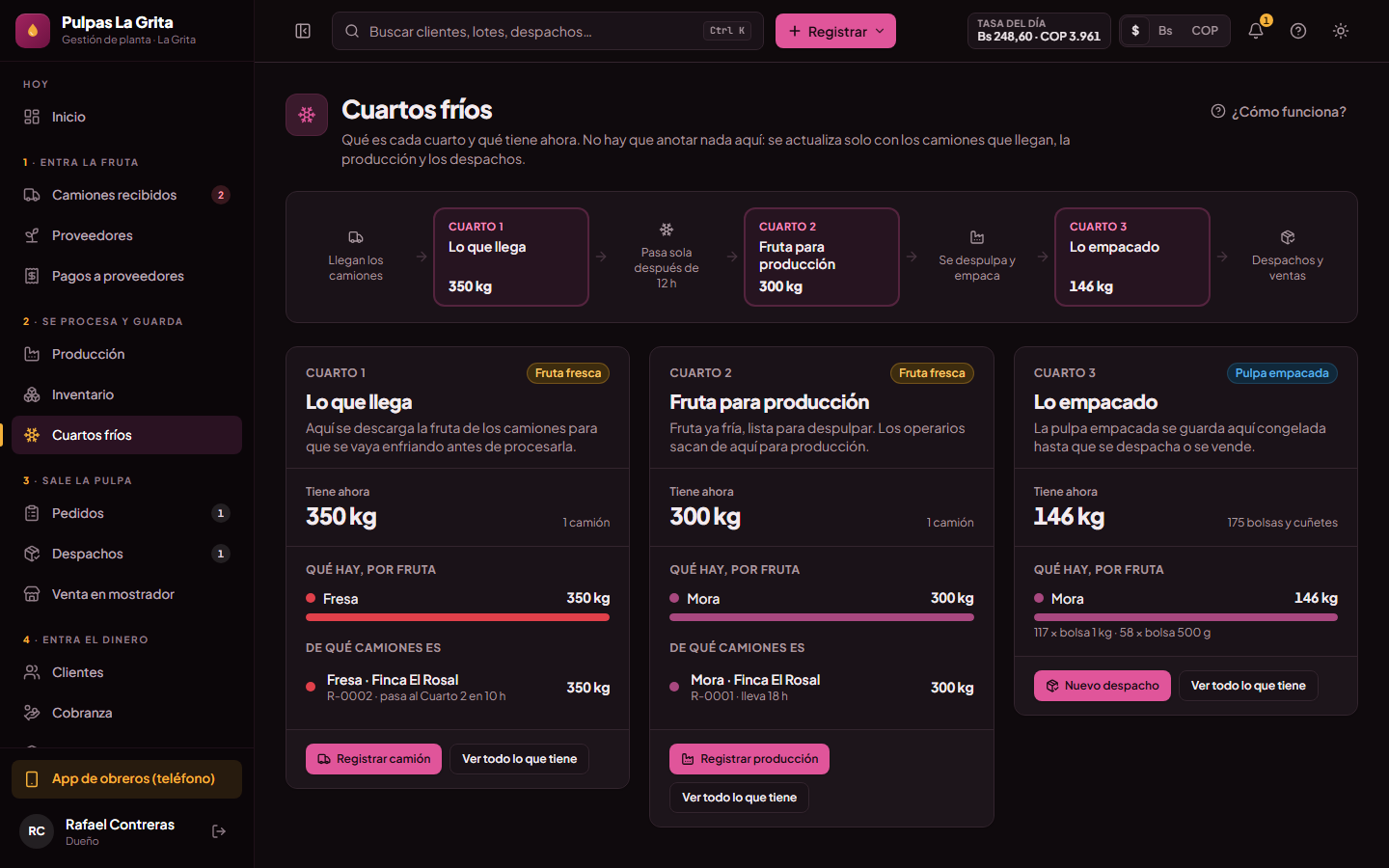Select the Cuarto 1 Lo que llega flow card
1389x868 pixels.
point(511,257)
